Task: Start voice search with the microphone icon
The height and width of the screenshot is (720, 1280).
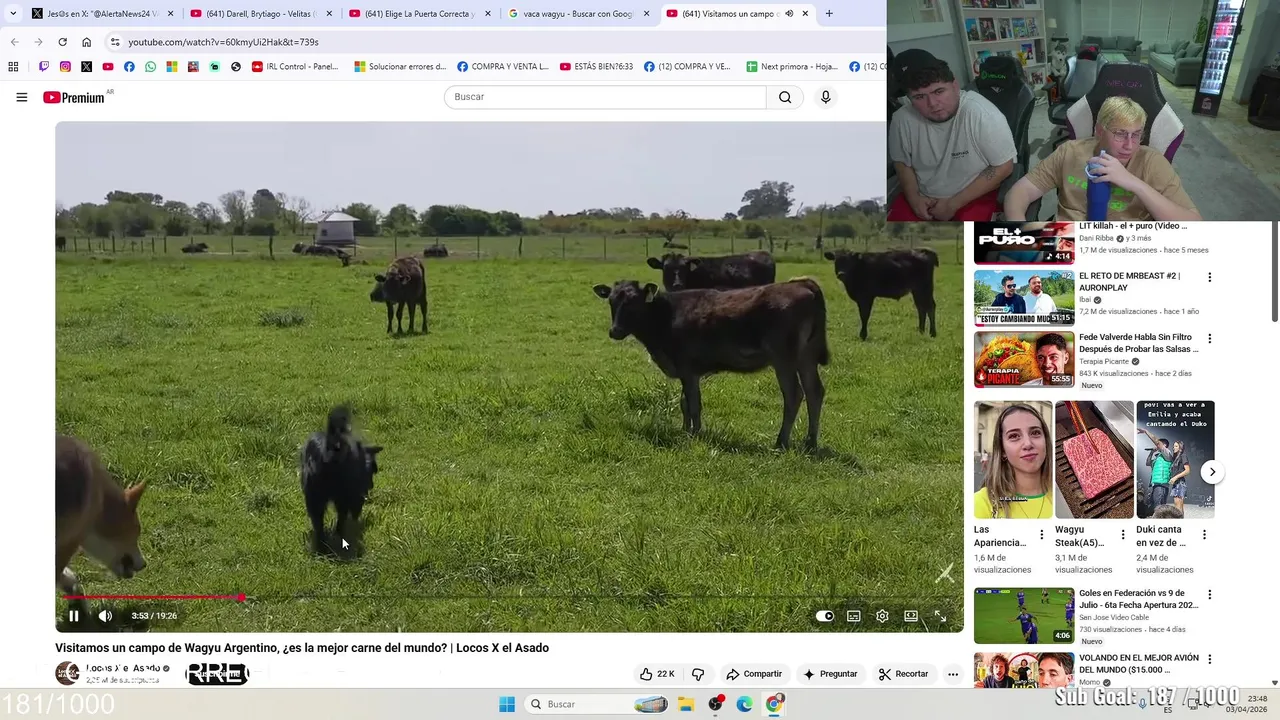Action: coord(825,97)
